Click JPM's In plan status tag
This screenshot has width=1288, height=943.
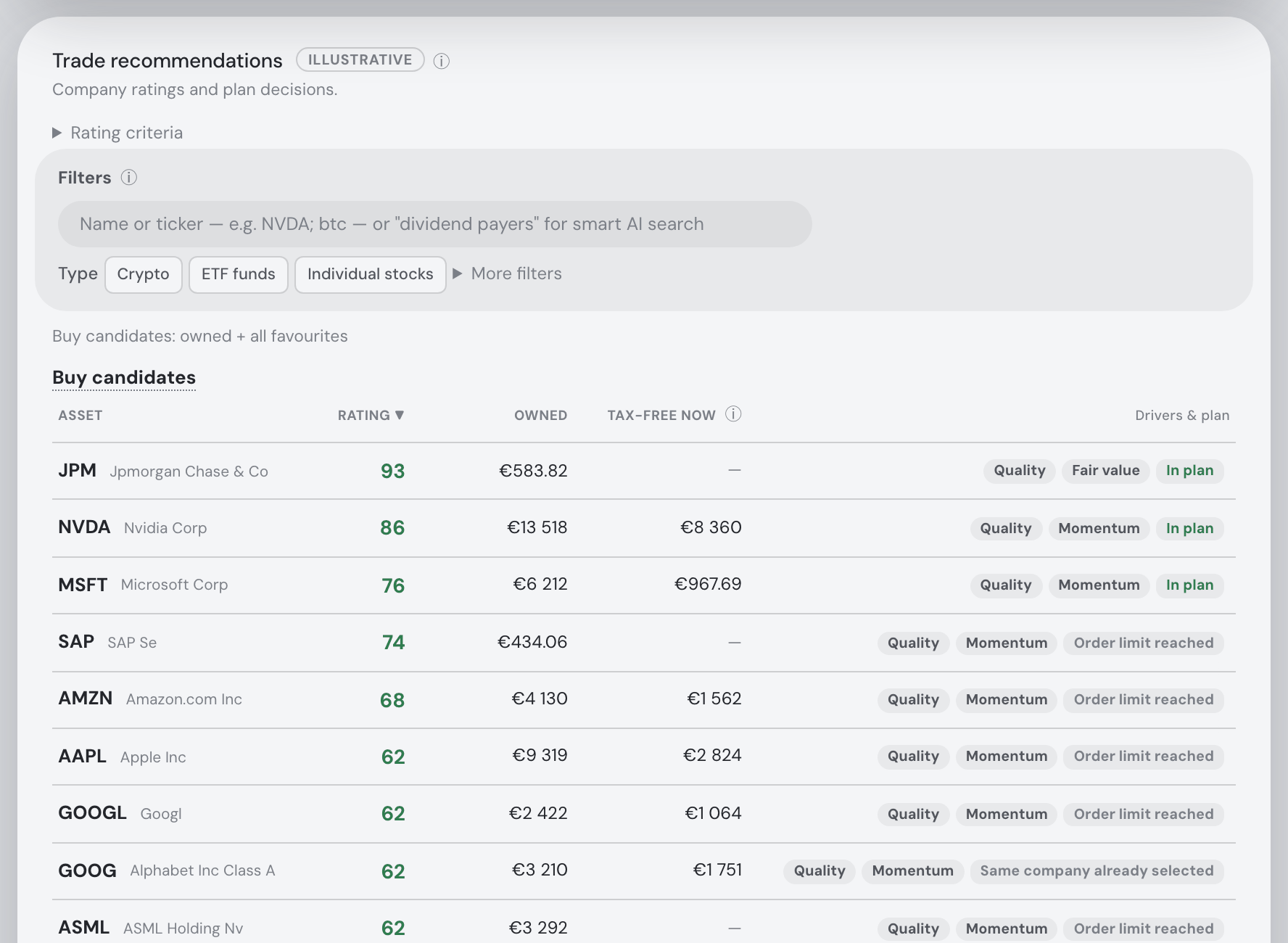pos(1190,471)
